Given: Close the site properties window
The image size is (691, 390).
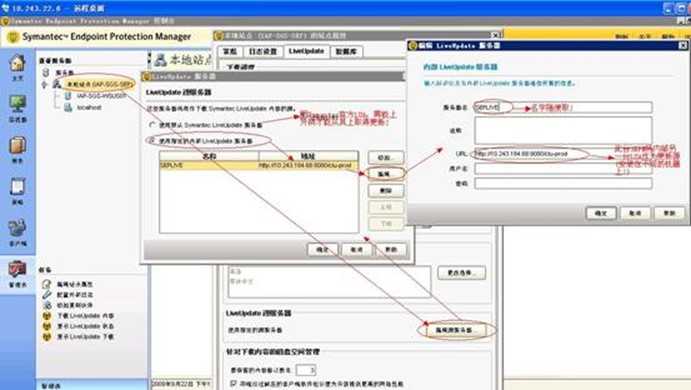Looking at the screenshot, I should point(496,35).
